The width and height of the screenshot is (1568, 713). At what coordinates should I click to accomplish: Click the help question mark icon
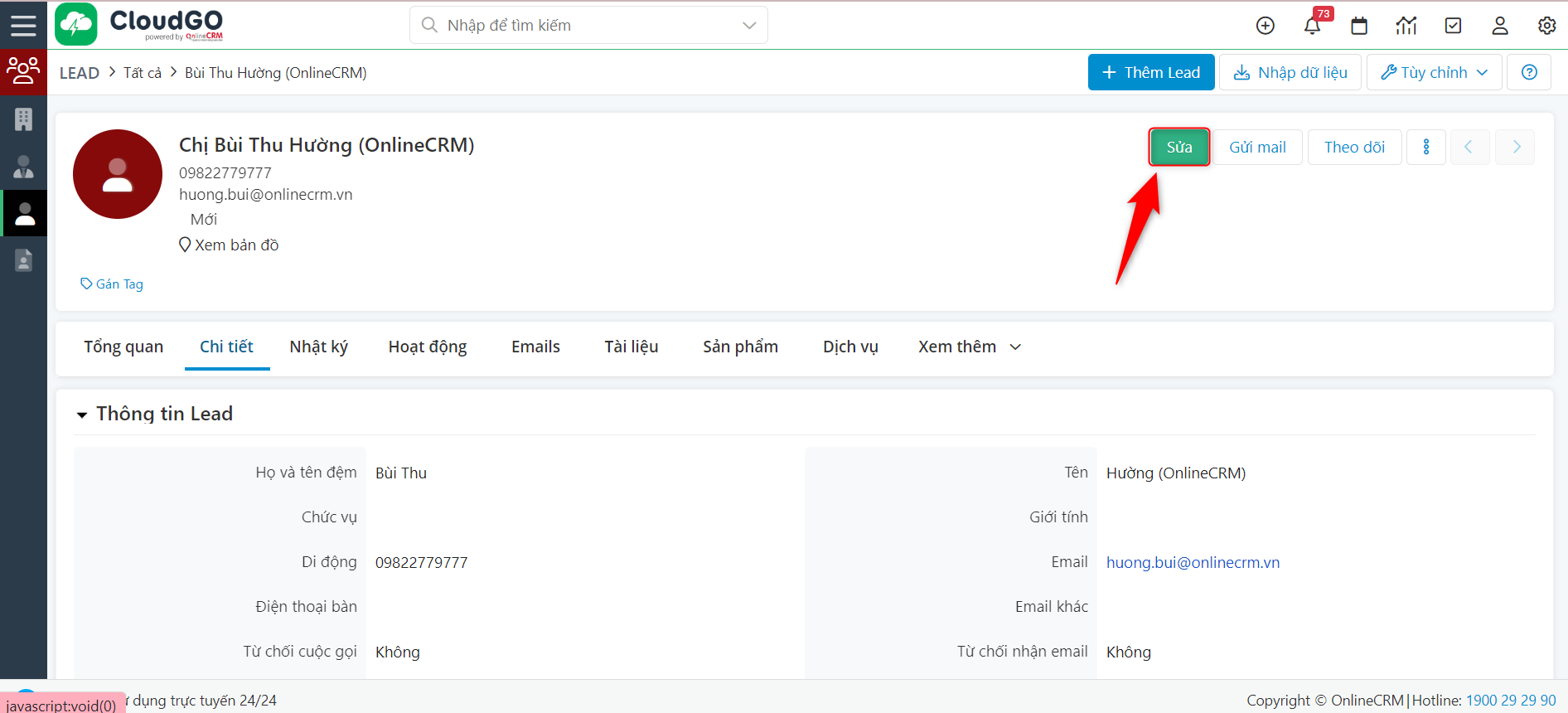click(x=1529, y=72)
